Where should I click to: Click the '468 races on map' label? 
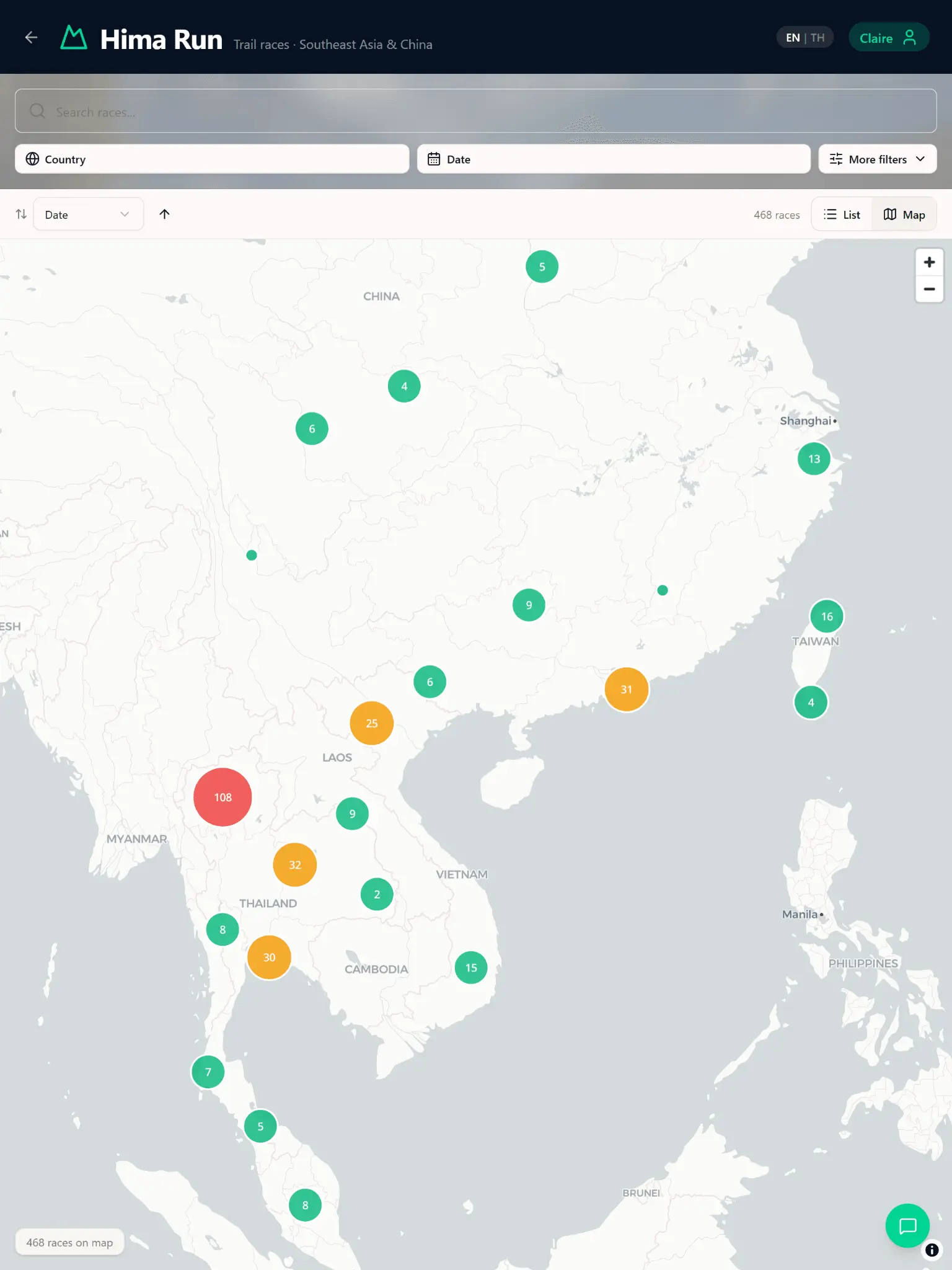(x=69, y=1243)
